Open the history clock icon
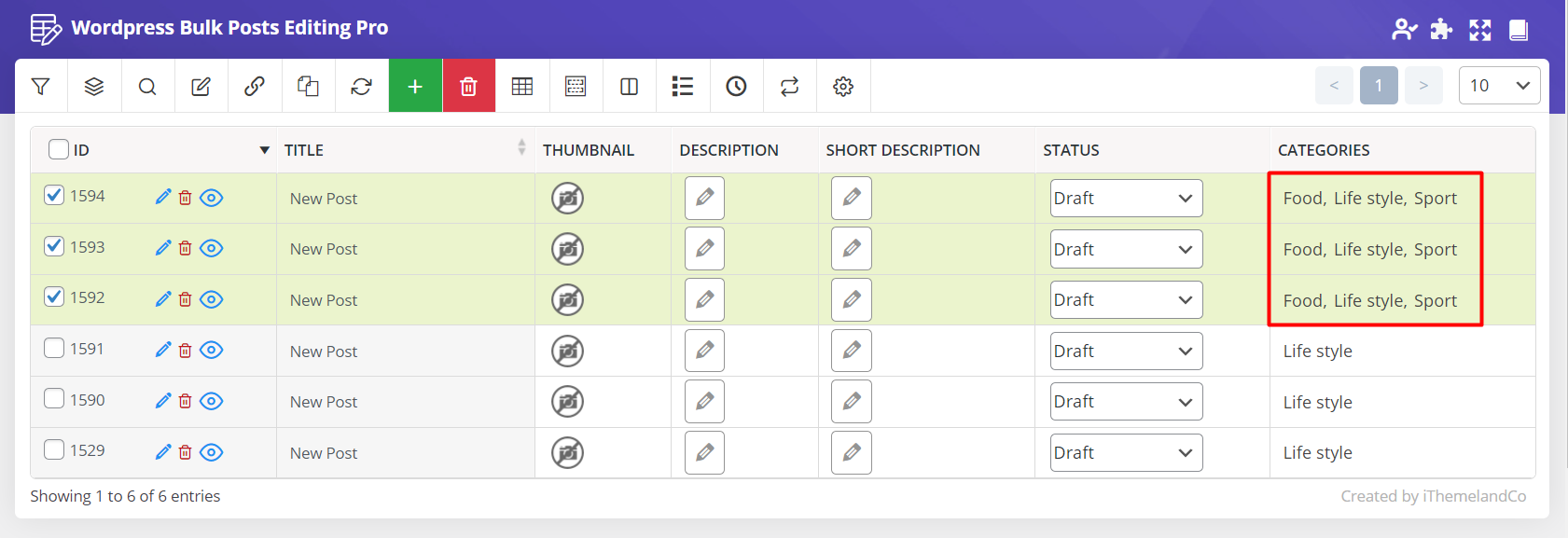 (x=736, y=87)
